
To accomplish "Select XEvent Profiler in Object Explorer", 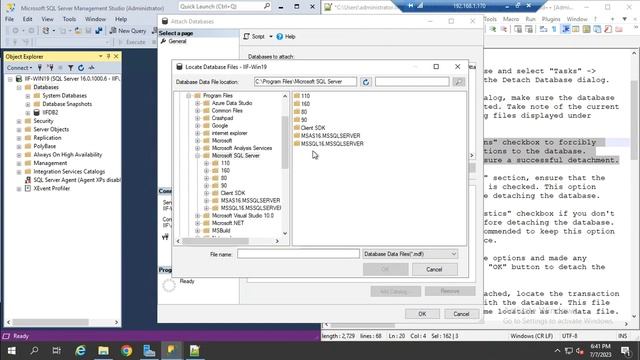I will pyautogui.click(x=51, y=189).
